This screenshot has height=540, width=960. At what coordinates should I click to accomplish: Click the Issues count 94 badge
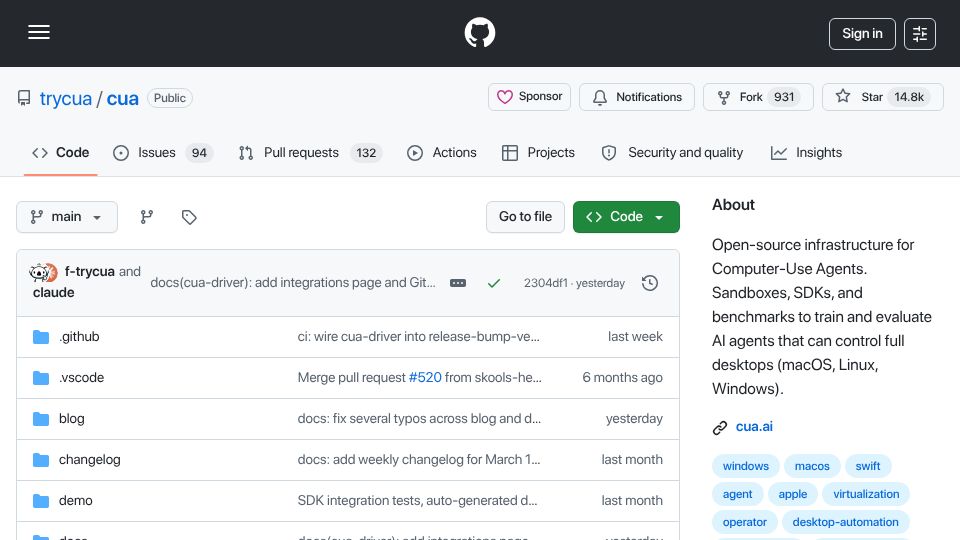click(x=199, y=153)
